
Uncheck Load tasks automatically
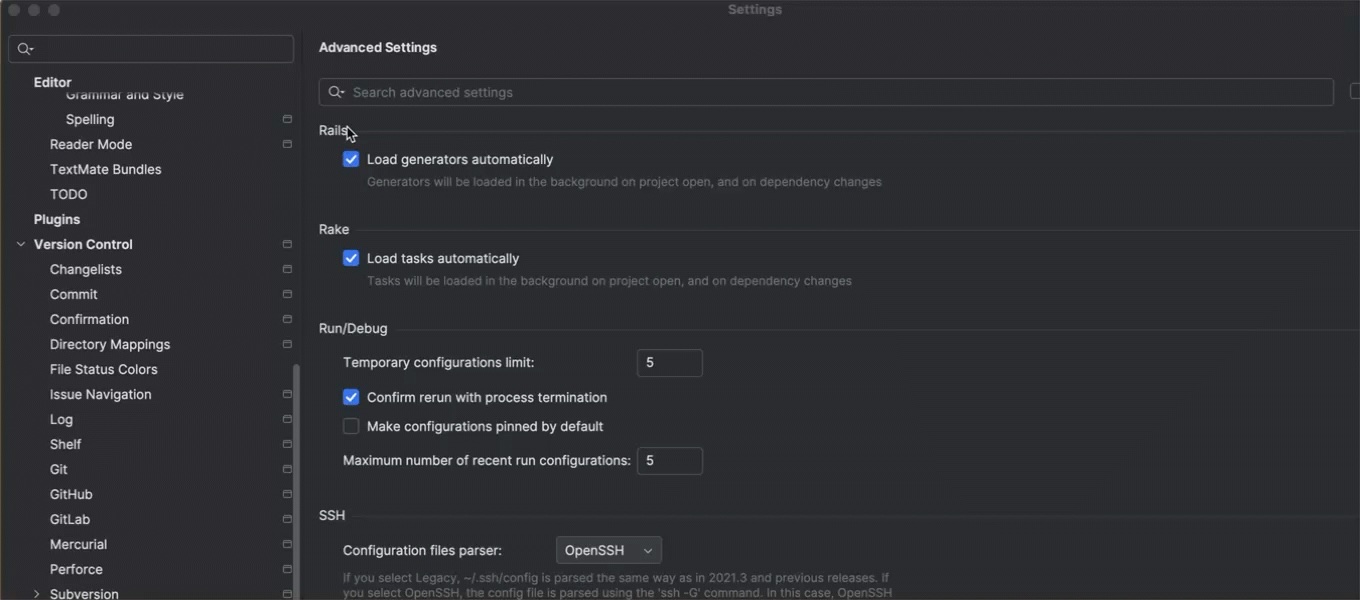coord(351,258)
